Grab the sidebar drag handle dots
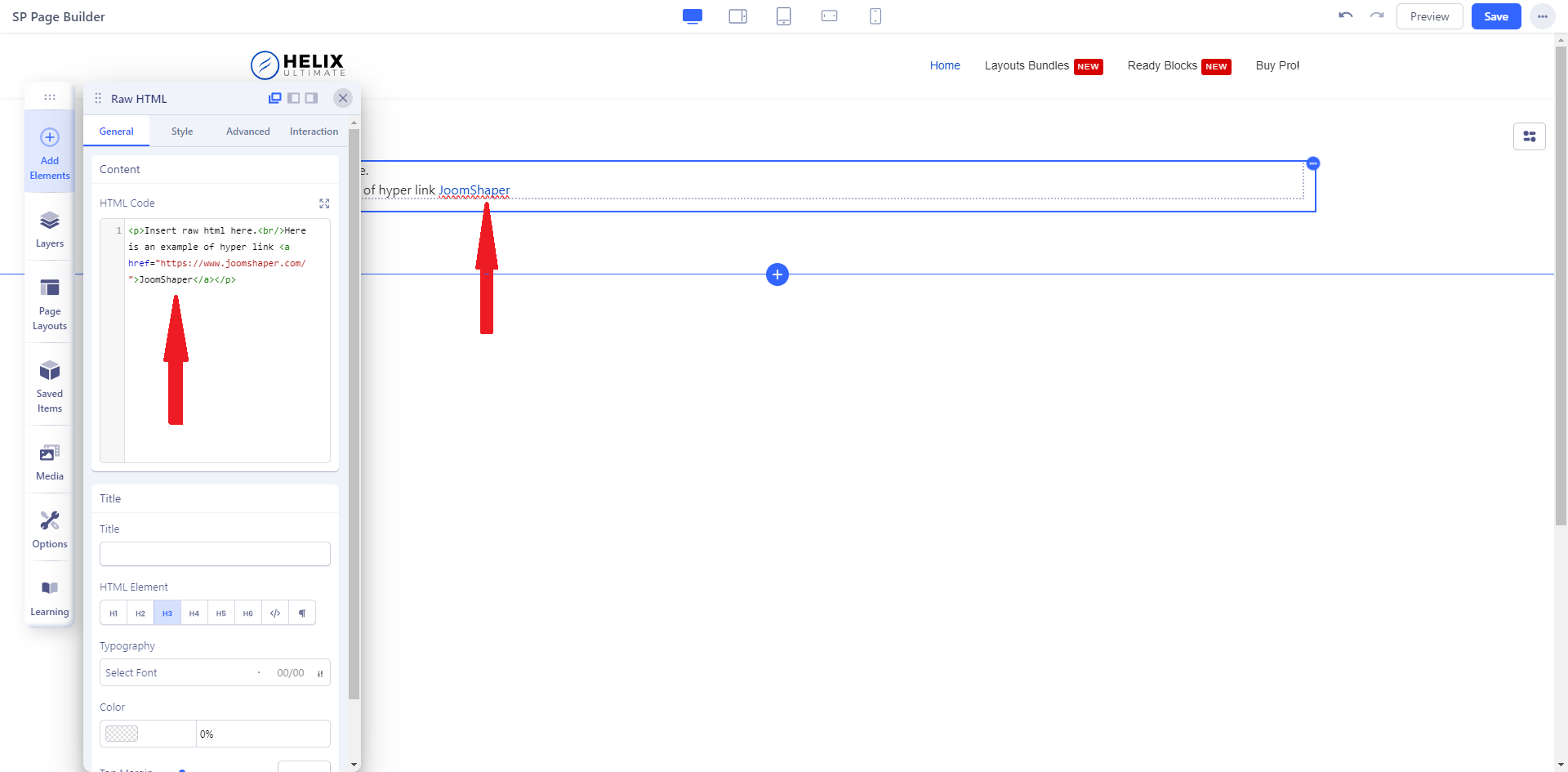 pyautogui.click(x=50, y=97)
